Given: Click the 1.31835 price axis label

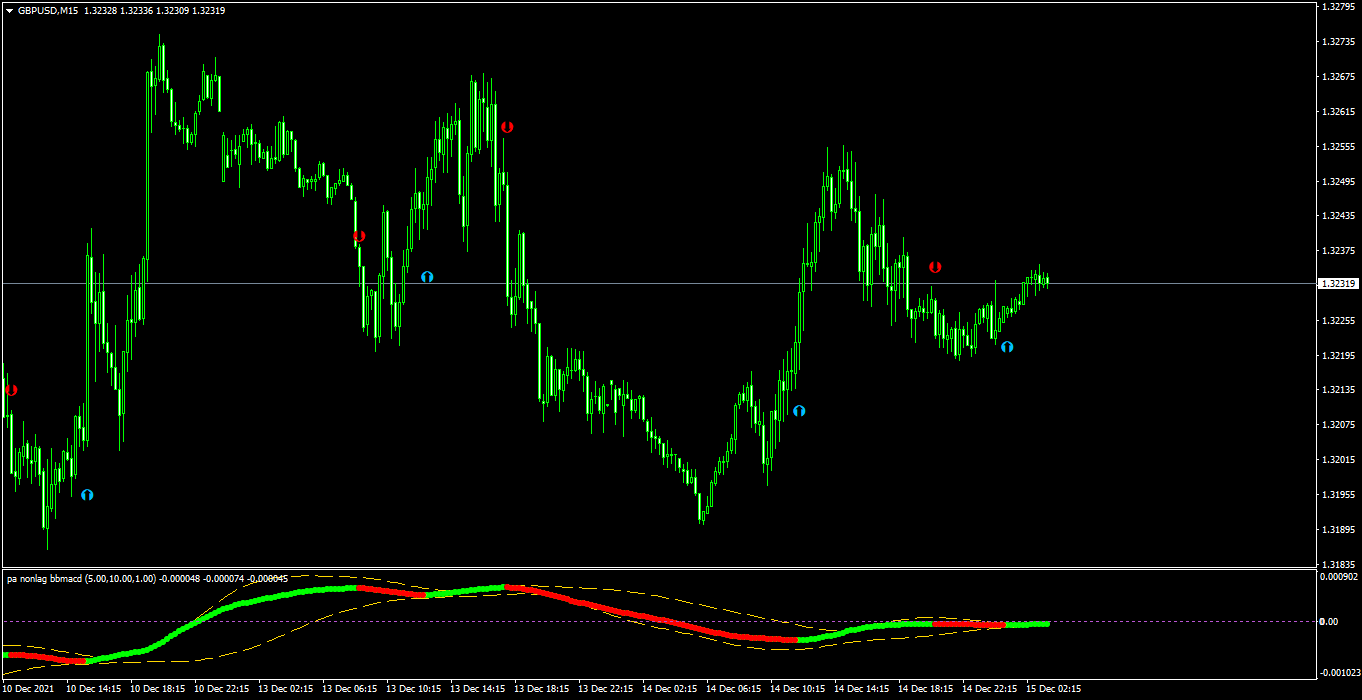Looking at the screenshot, I should (1337, 564).
